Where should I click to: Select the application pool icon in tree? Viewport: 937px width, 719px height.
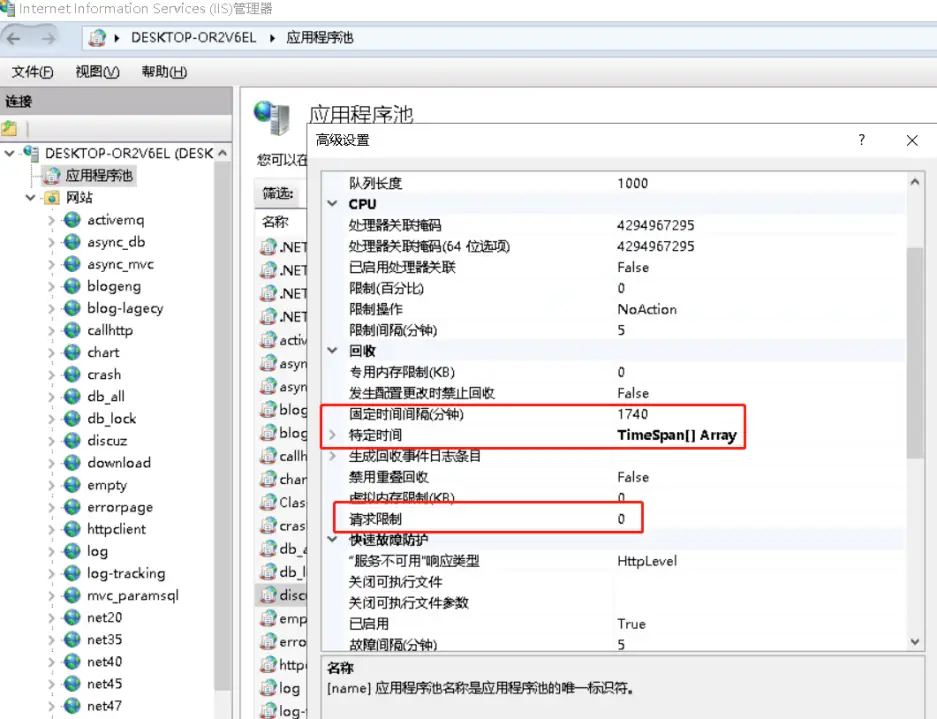52,176
